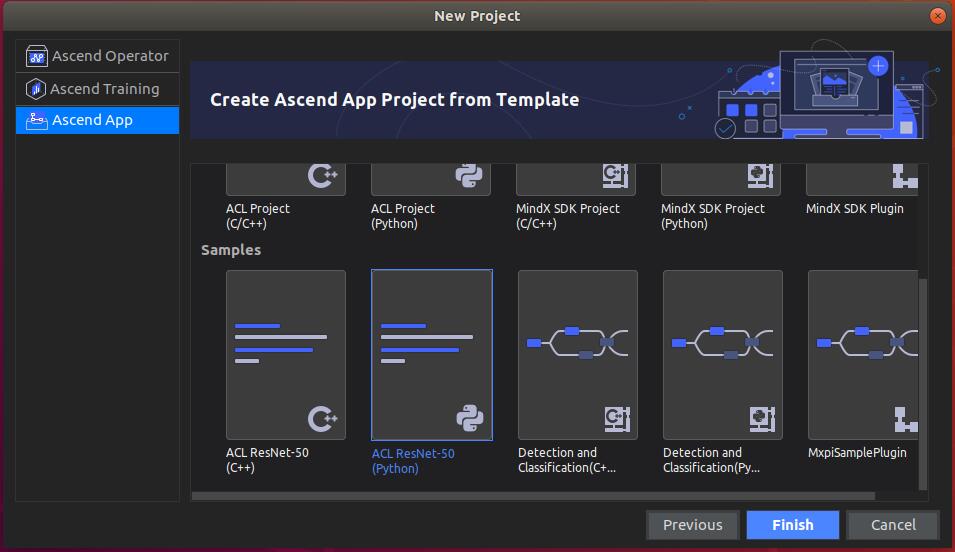The width and height of the screenshot is (955, 552).
Task: Click the ACL Project (C/C++) label
Action: point(258,216)
